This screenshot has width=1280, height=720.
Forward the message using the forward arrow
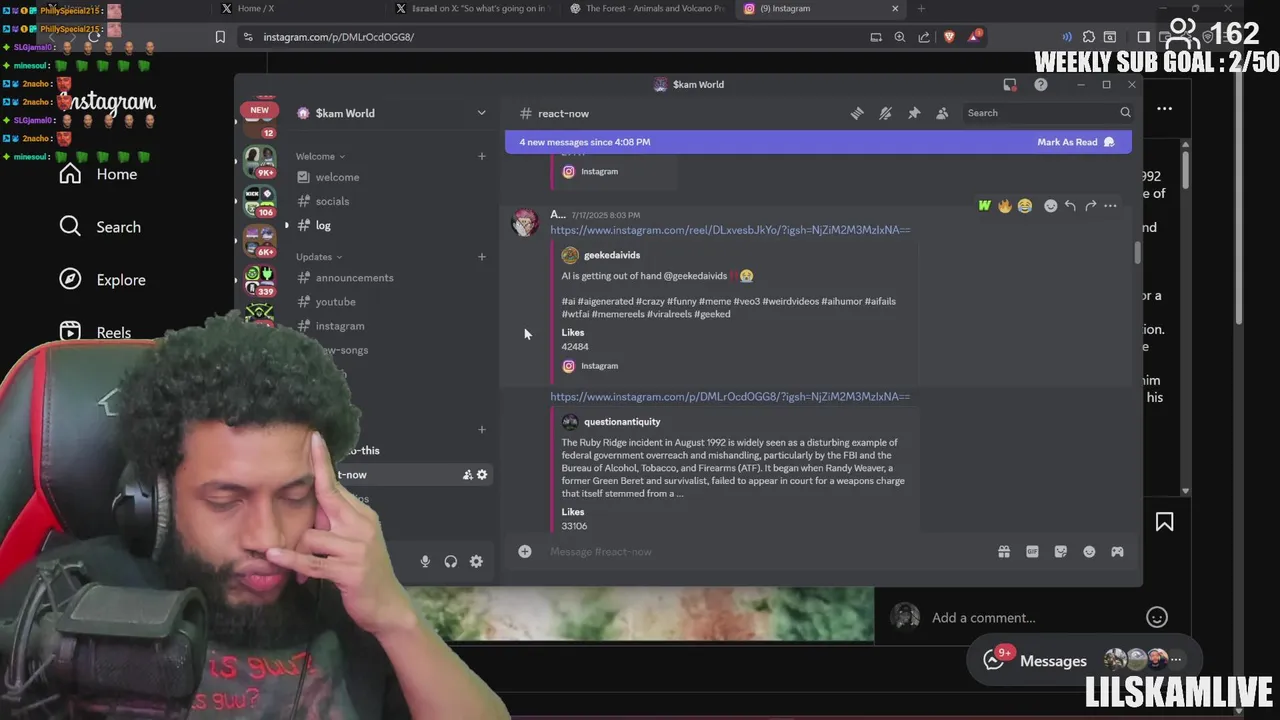click(x=1090, y=206)
